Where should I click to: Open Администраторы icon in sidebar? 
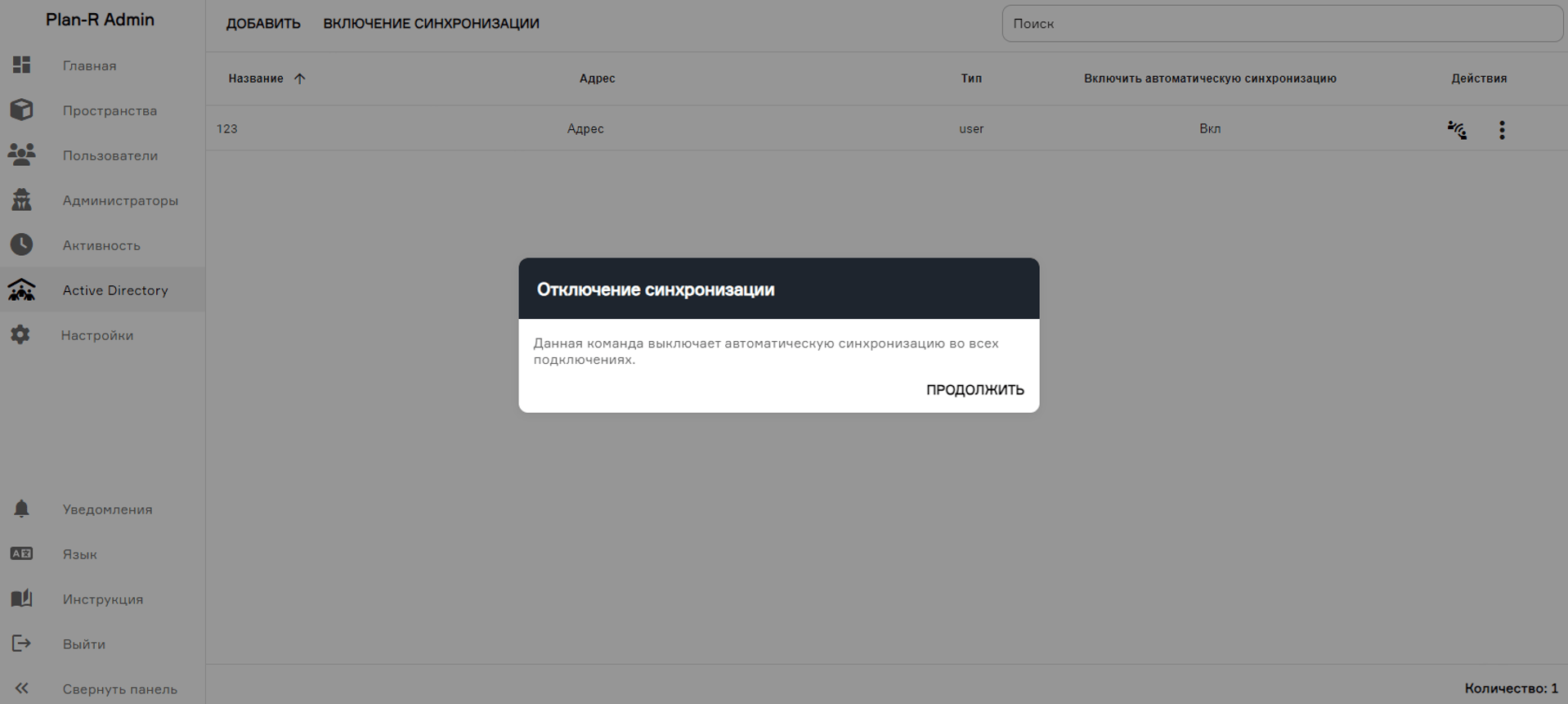click(x=21, y=200)
